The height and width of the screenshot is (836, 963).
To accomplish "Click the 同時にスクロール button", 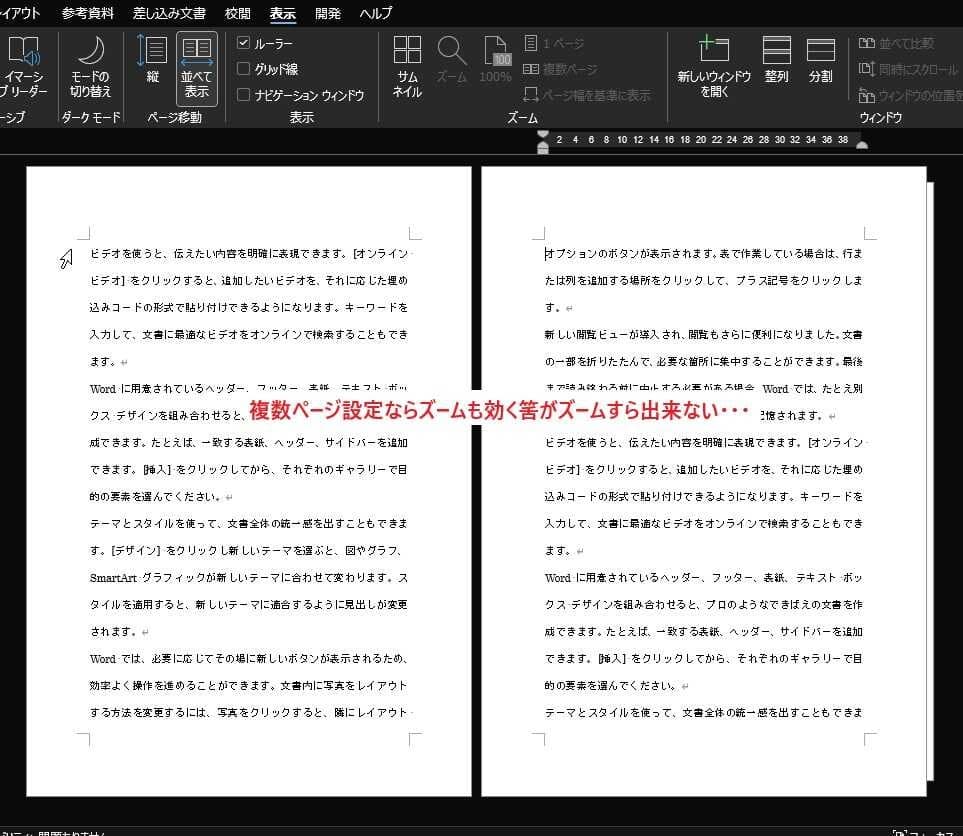I will tap(908, 69).
